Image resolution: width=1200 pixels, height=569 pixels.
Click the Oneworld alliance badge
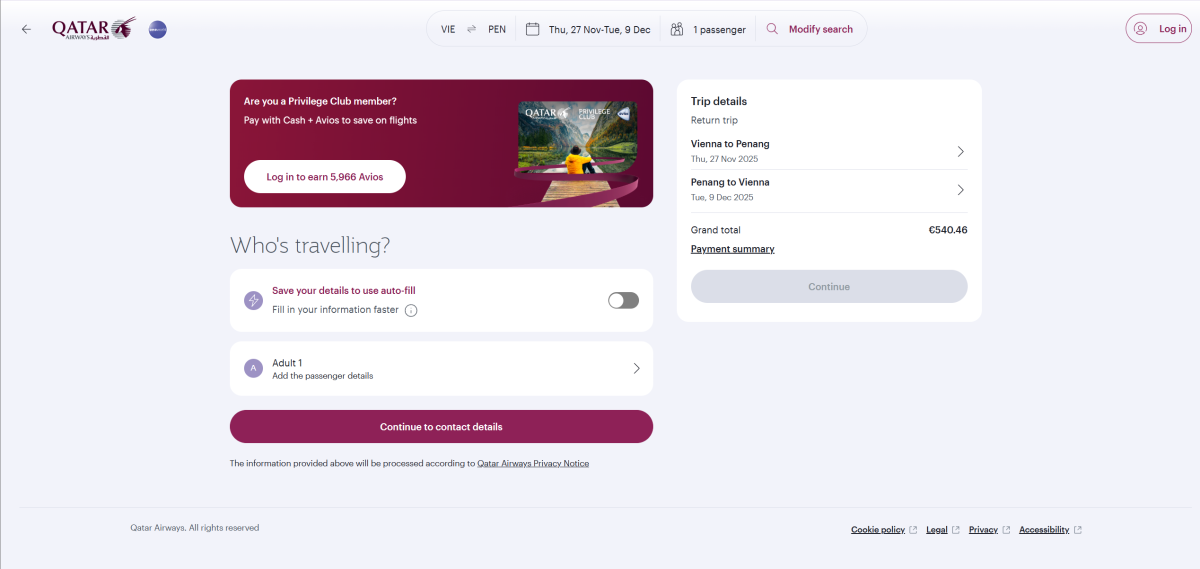[x=158, y=29]
